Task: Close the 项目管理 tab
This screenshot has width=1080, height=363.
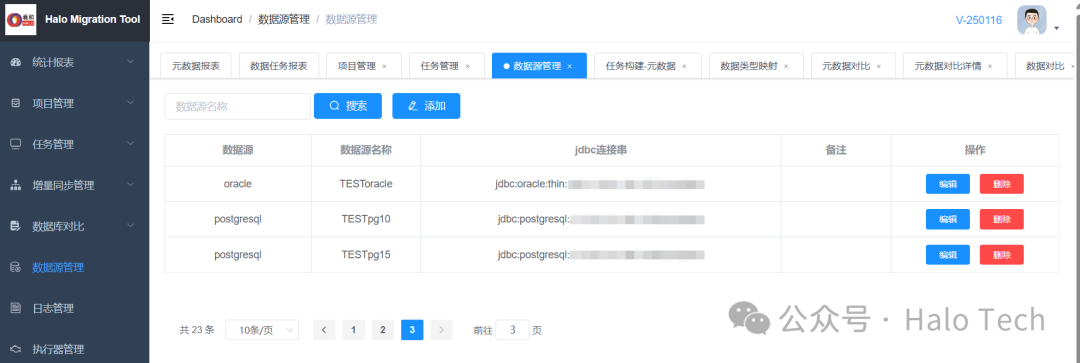Action: tap(384, 67)
